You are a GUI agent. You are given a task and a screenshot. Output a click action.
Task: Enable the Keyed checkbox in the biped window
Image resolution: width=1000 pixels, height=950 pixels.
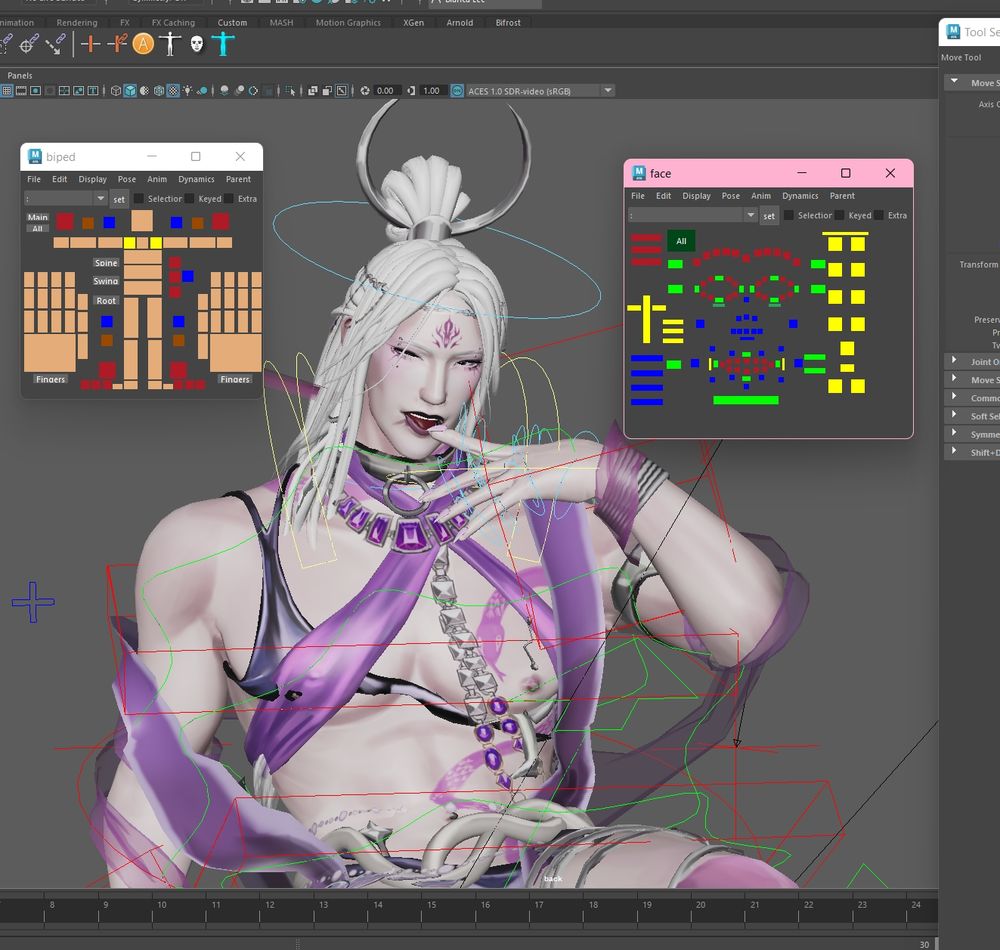[189, 199]
